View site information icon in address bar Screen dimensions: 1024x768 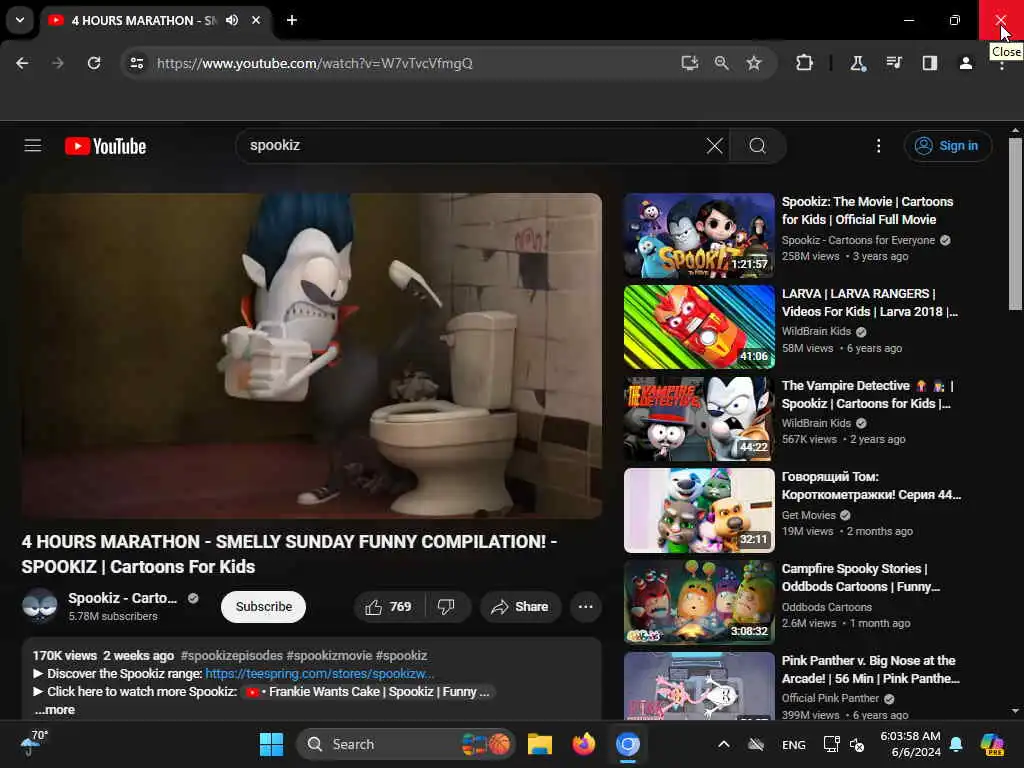(x=136, y=63)
